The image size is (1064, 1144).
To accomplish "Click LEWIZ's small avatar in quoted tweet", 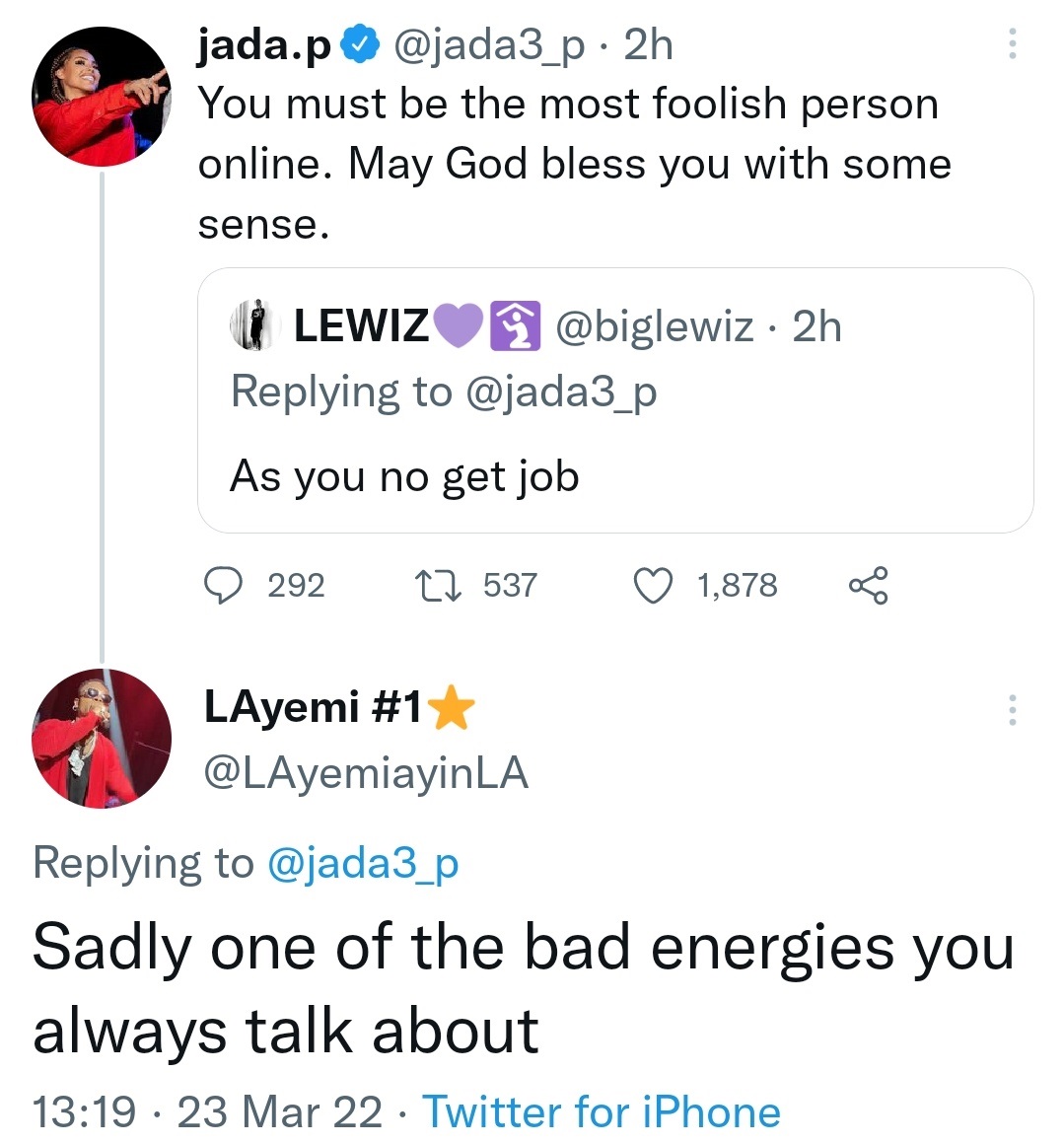I will tap(255, 325).
